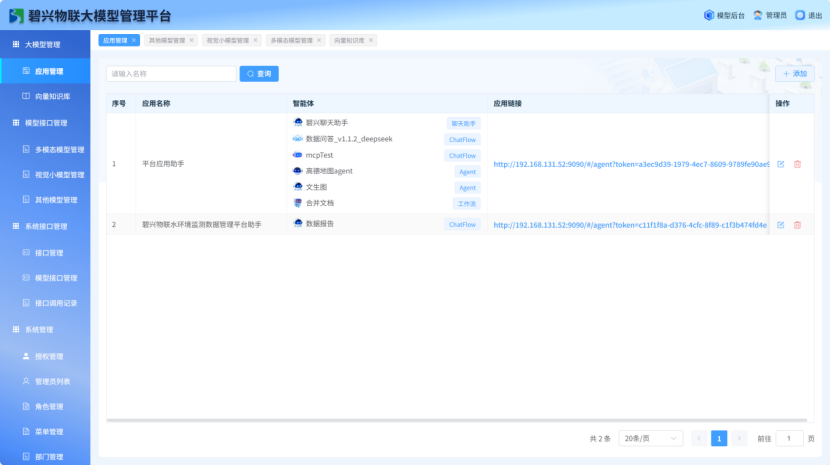This screenshot has width=830, height=466.
Task: Open 部门管理 in the sidebar
Action: 45,456
